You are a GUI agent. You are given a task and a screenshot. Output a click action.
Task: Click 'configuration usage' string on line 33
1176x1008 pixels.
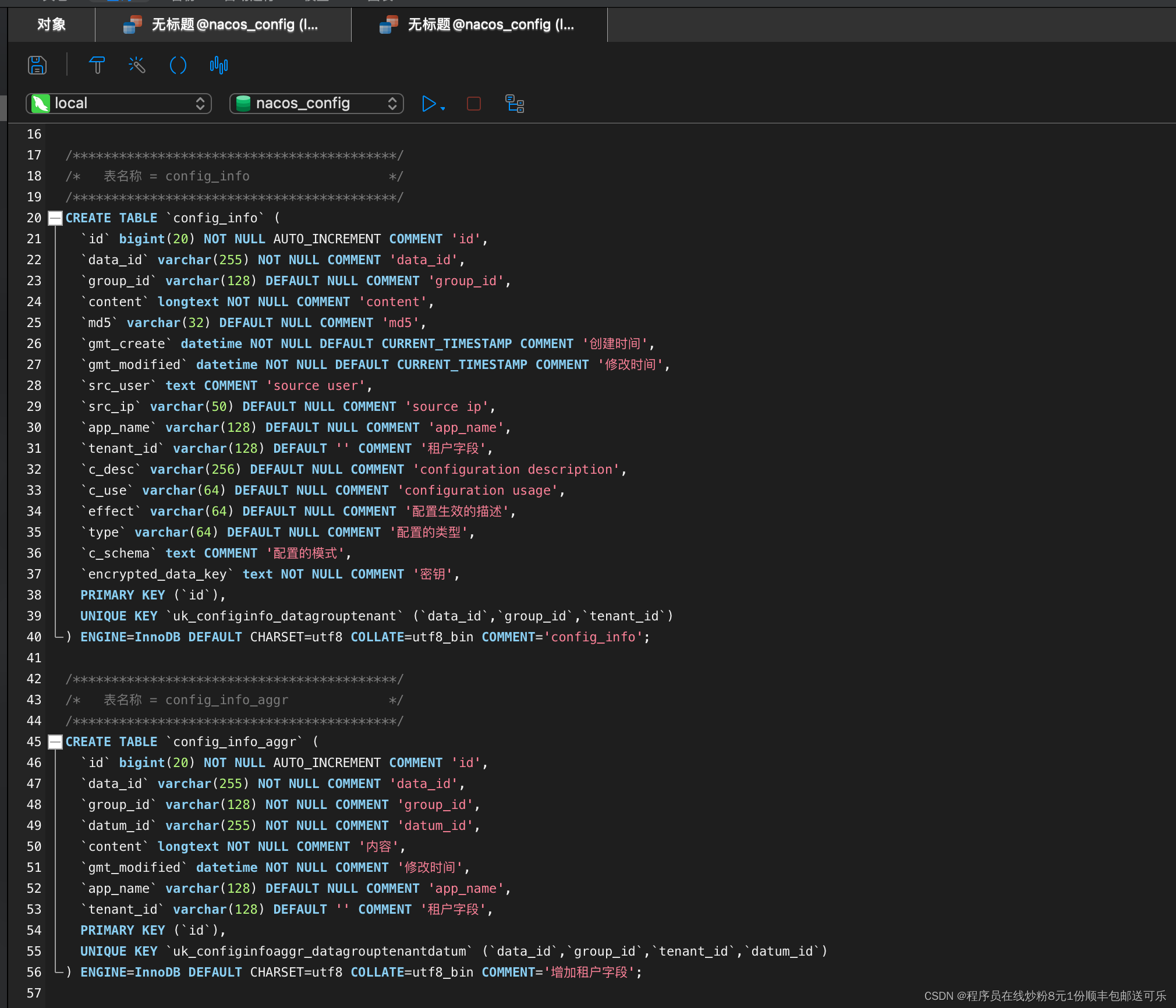[477, 491]
